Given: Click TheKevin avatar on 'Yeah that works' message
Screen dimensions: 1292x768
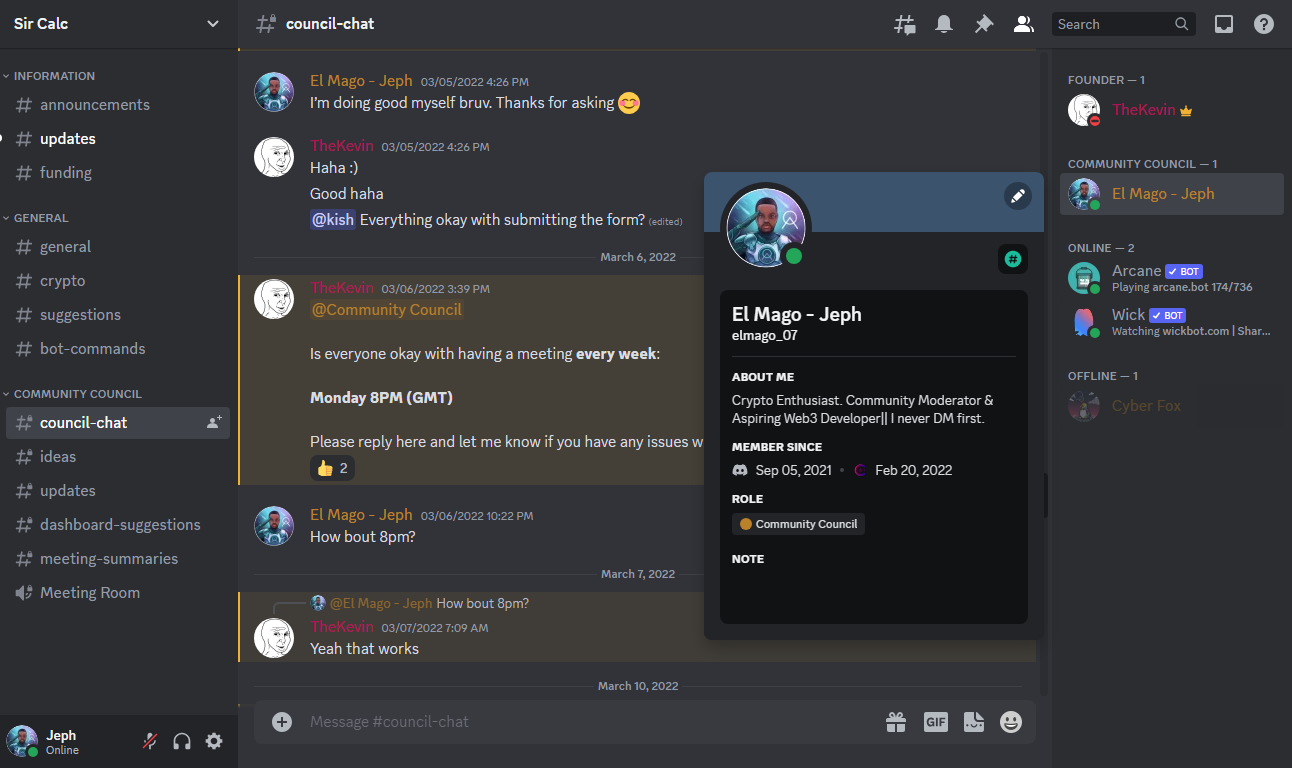Looking at the screenshot, I should pyautogui.click(x=274, y=637).
